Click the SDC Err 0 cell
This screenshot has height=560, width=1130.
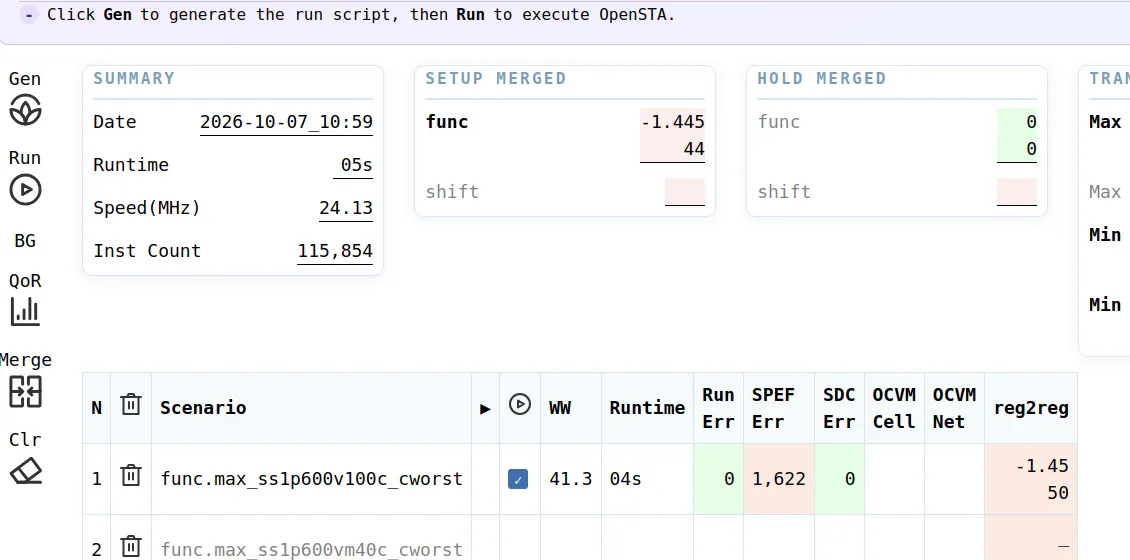coord(839,479)
